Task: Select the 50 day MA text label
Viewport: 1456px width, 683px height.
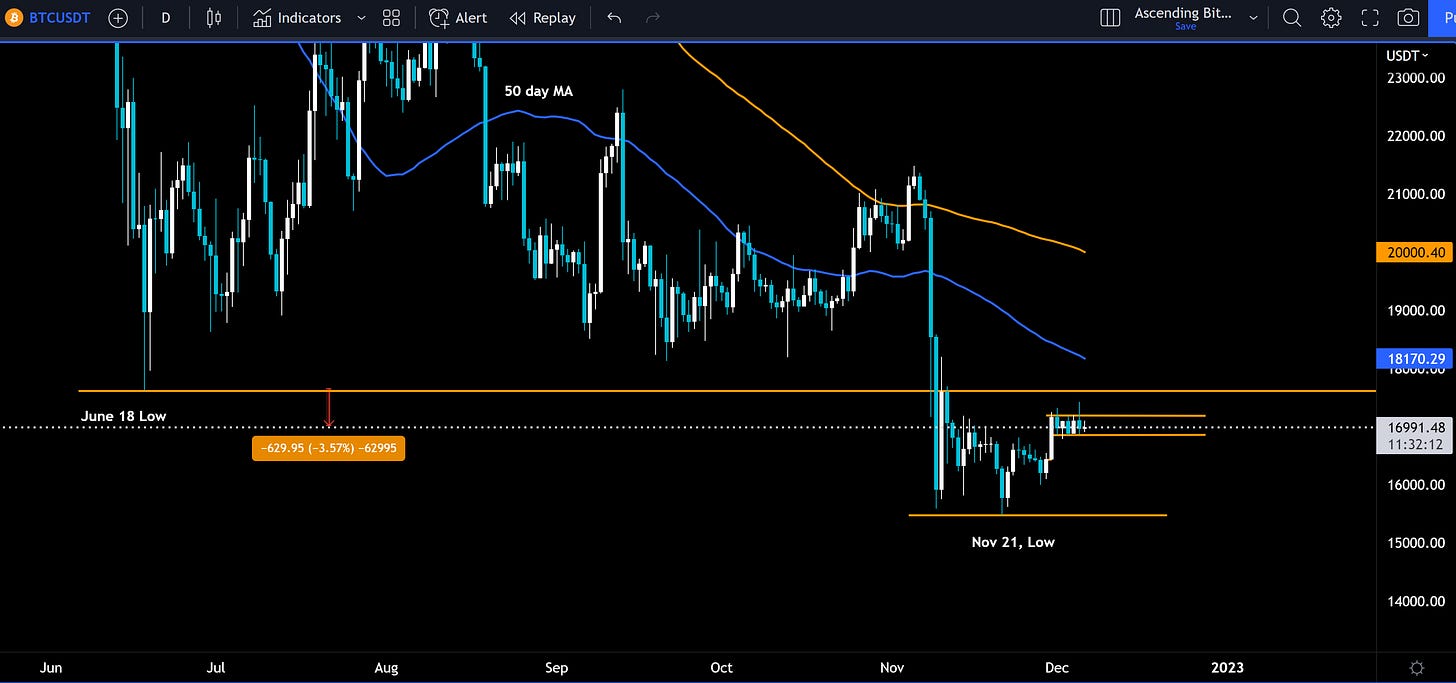Action: click(538, 91)
